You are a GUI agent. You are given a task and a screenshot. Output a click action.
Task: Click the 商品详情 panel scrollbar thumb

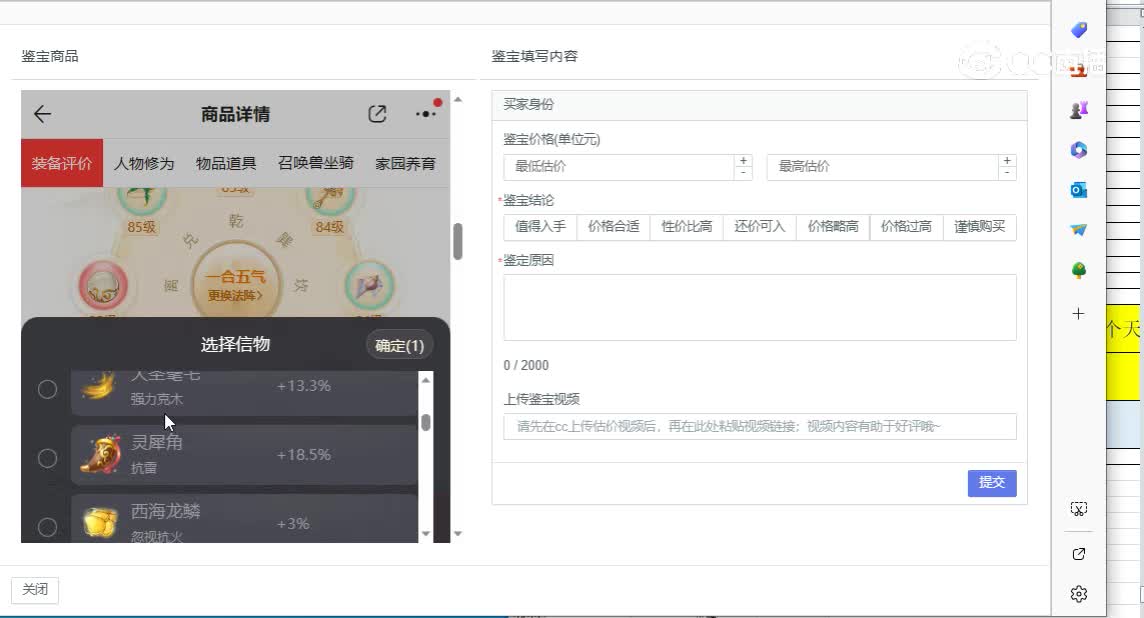457,241
